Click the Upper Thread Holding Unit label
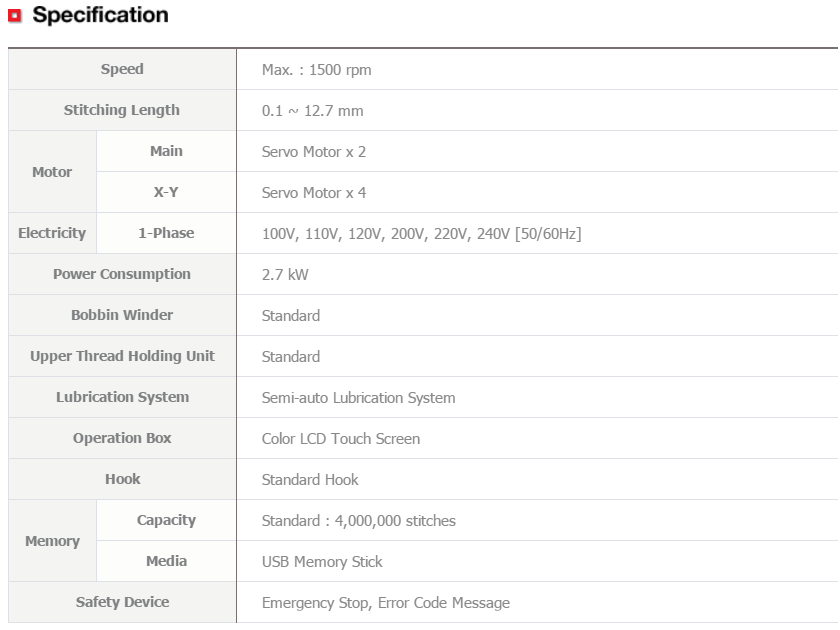 [x=122, y=356]
